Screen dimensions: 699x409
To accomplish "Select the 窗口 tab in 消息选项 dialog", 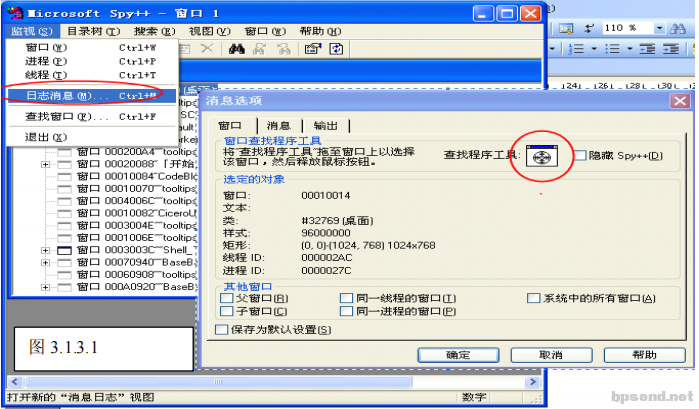I will click(x=230, y=126).
